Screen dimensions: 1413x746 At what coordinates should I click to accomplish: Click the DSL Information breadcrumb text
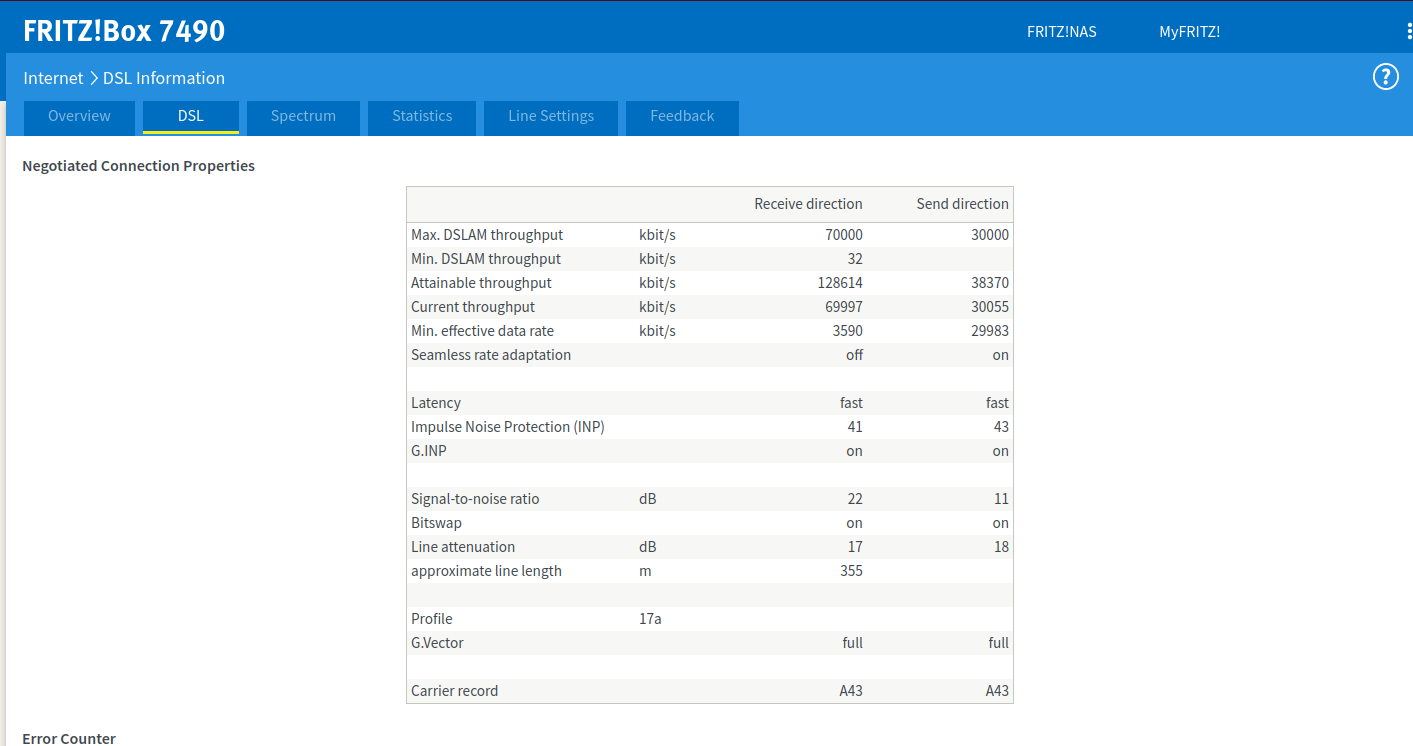(163, 78)
